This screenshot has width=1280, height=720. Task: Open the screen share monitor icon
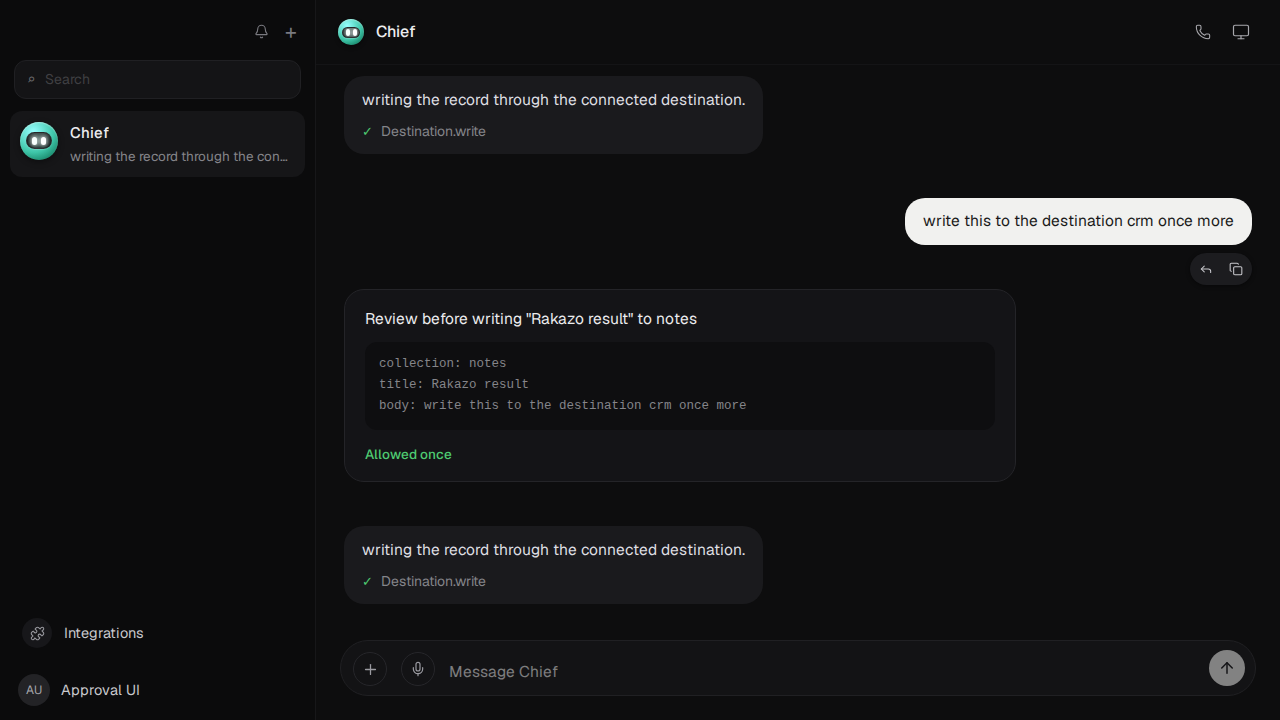pos(1241,32)
